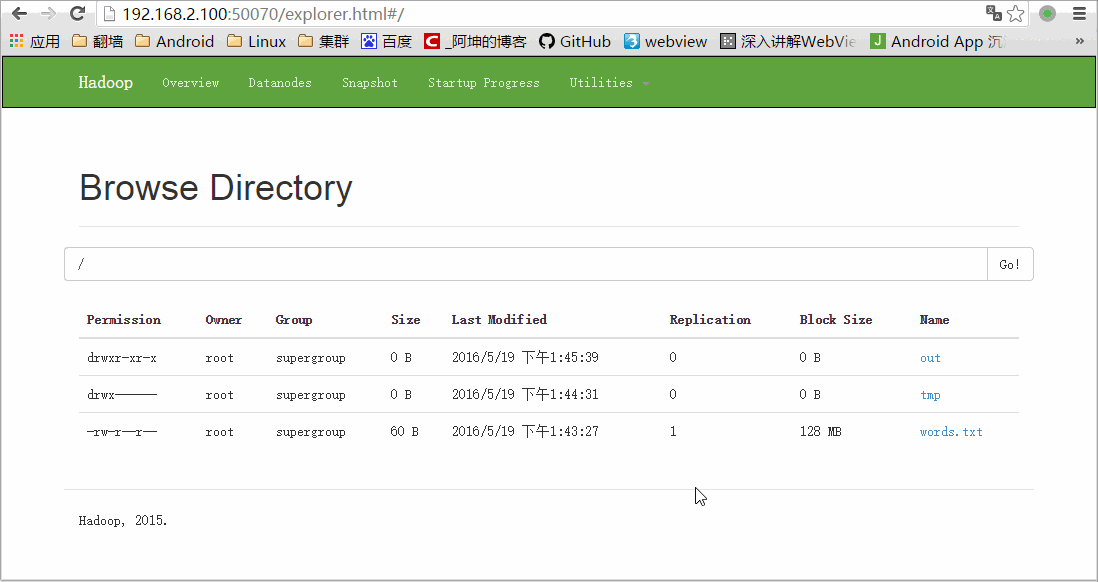The height and width of the screenshot is (582, 1098).
Task: Bookmark this page with the star icon
Action: click(1015, 13)
